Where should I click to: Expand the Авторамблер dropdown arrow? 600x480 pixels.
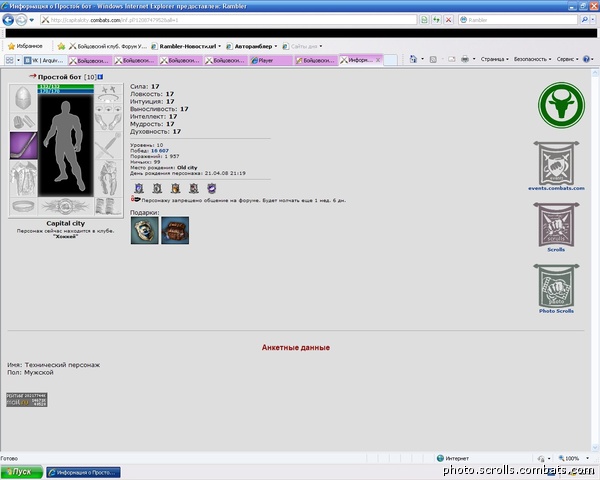point(276,46)
